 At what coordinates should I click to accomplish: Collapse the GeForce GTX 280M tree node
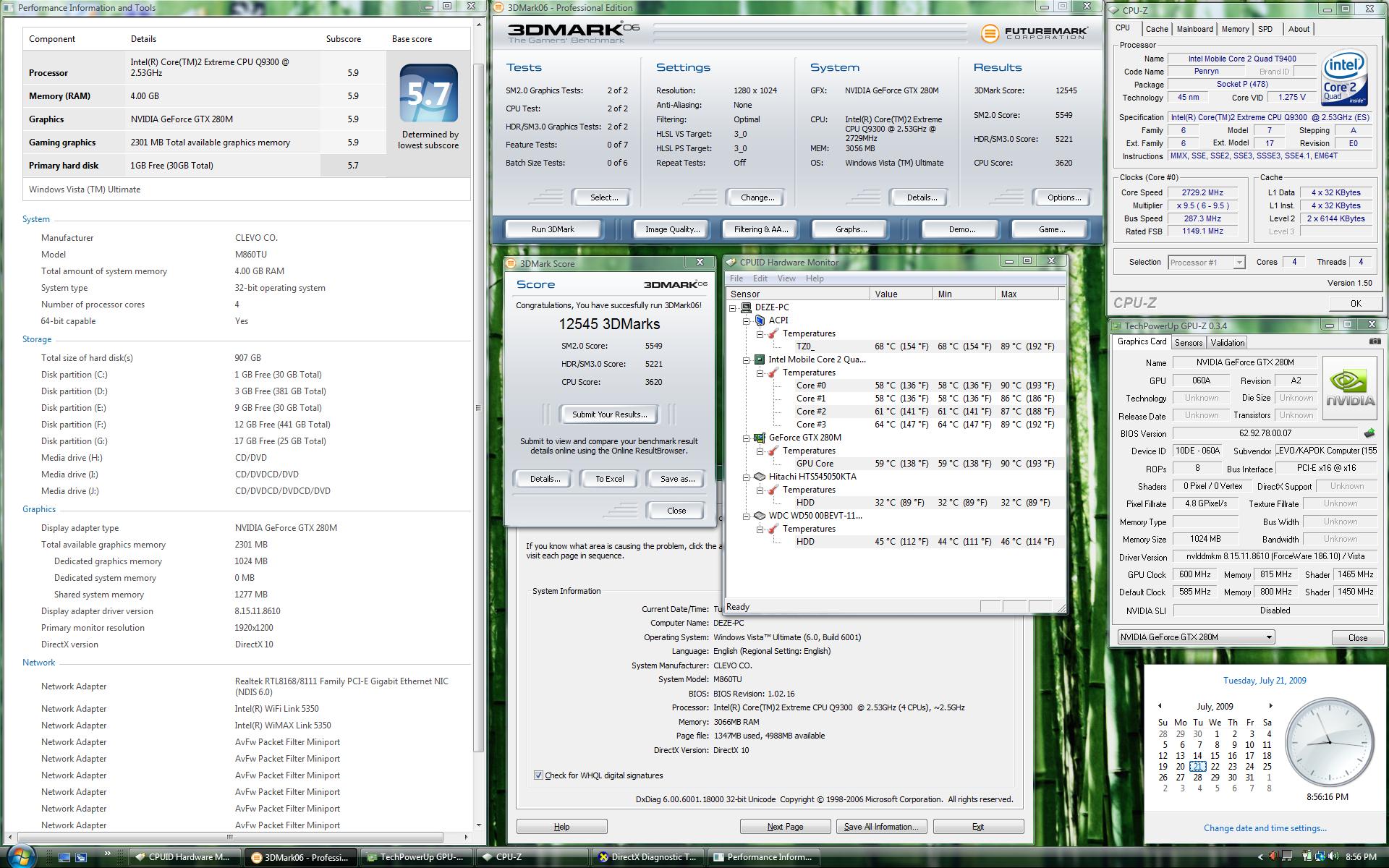[x=746, y=438]
